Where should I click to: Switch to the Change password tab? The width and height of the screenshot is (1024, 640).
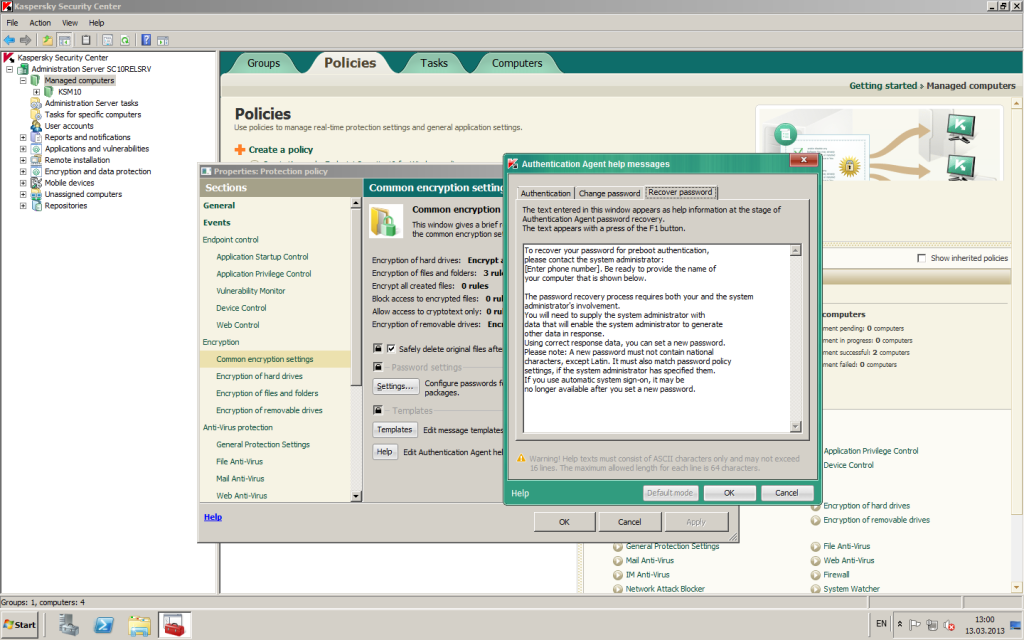tap(609, 193)
